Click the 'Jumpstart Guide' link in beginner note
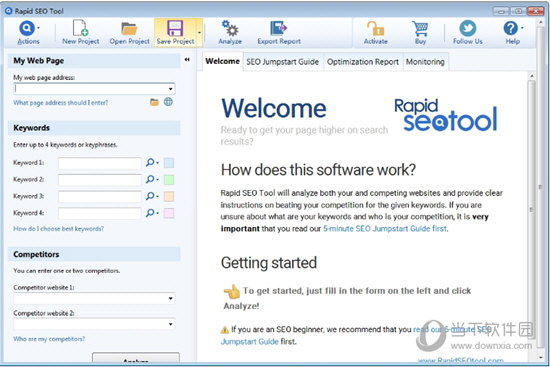550x367 pixels. pos(249,342)
